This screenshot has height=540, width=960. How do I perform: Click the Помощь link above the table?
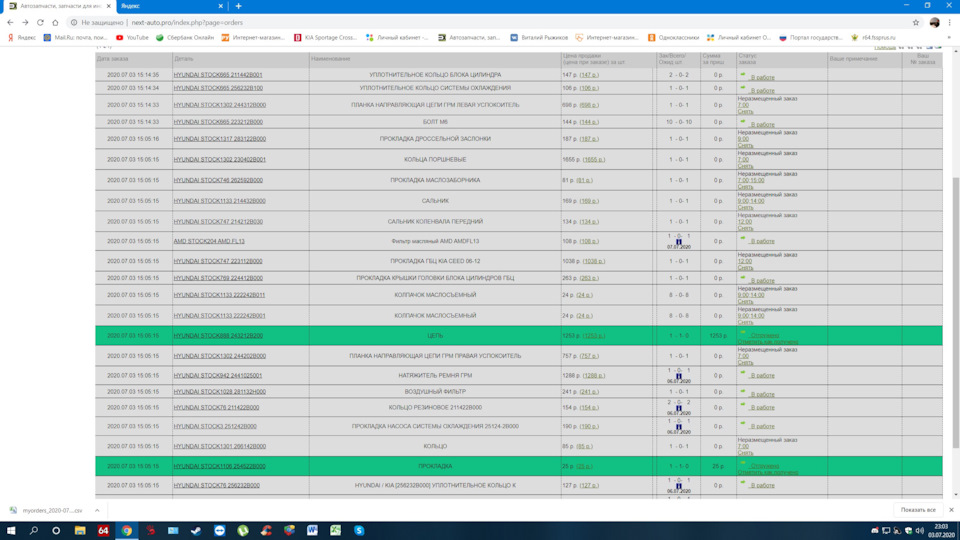885,47
